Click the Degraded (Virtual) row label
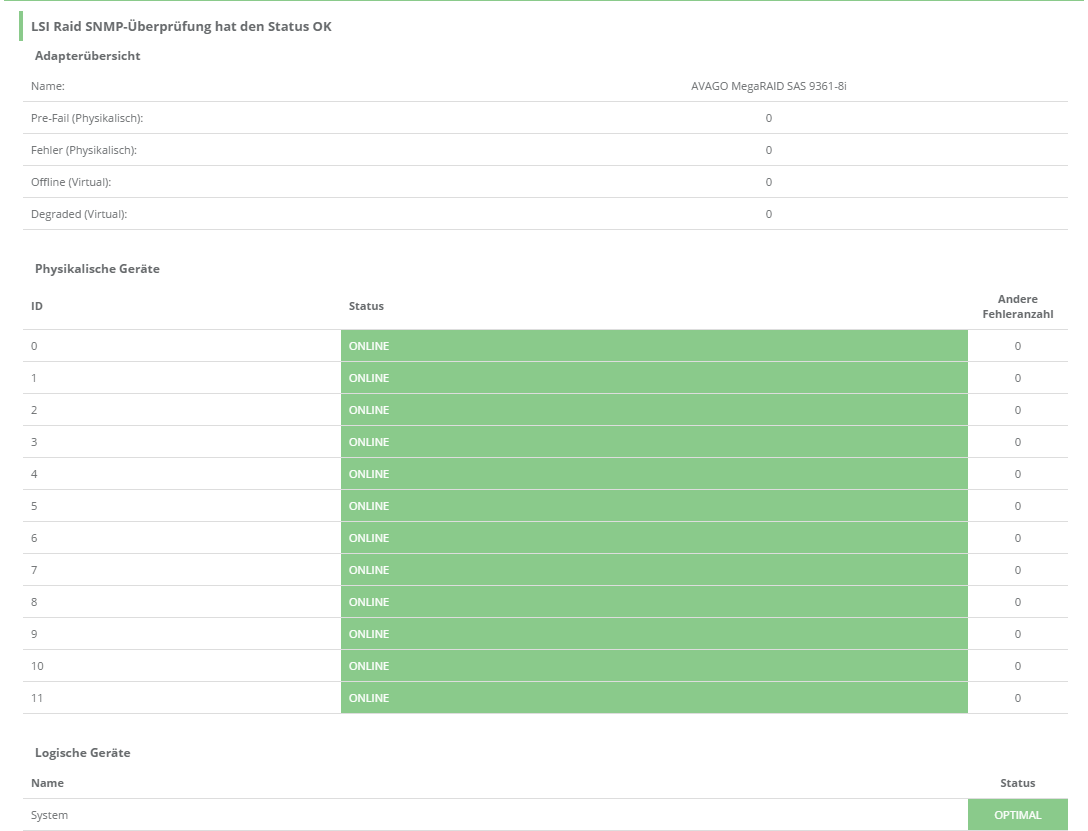Viewport: 1088px width, 831px height. pyautogui.click(x=79, y=214)
